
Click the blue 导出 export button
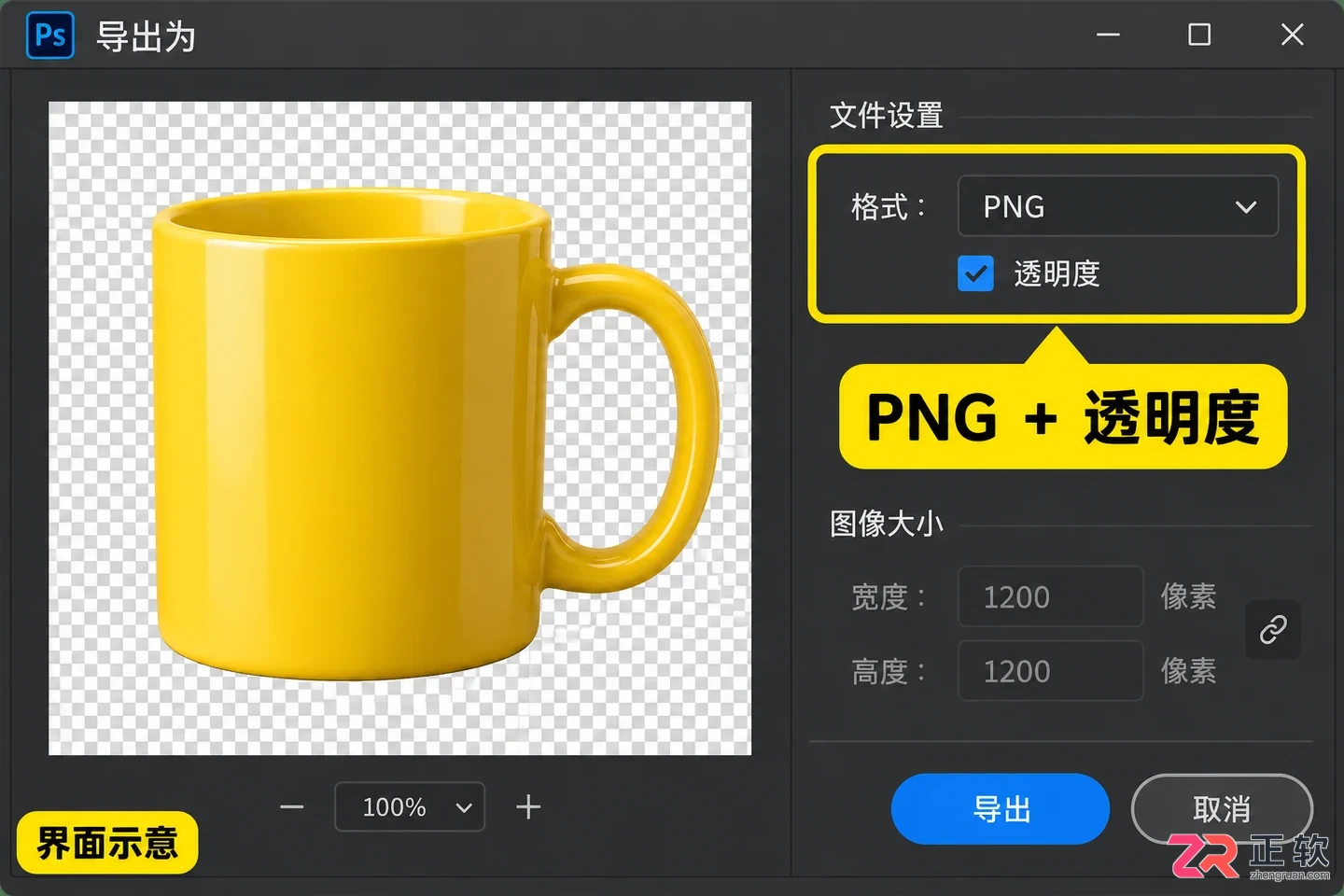click(x=1001, y=809)
